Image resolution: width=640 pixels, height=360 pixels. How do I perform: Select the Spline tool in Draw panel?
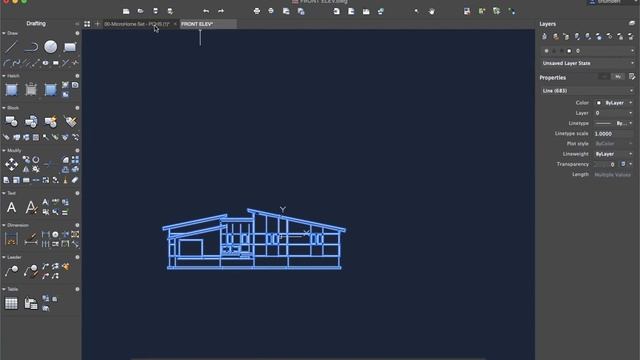point(16,63)
